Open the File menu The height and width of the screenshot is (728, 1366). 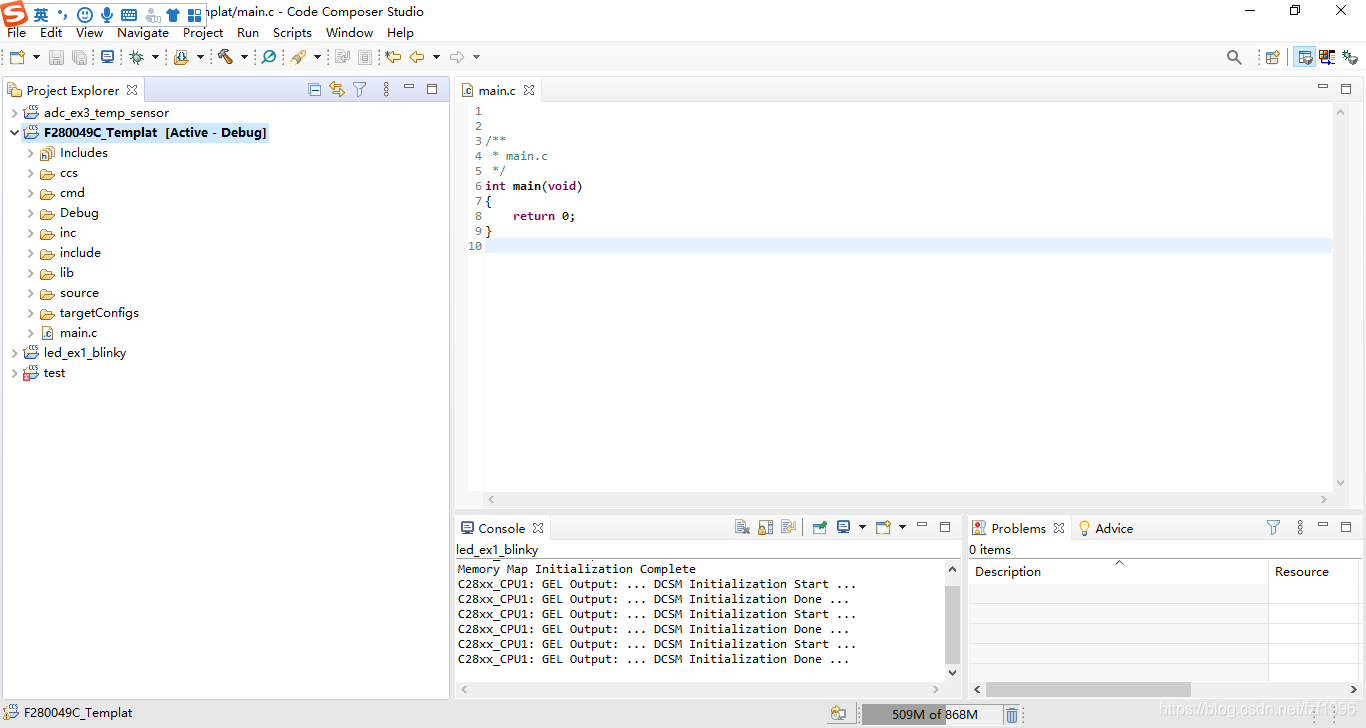[x=16, y=32]
